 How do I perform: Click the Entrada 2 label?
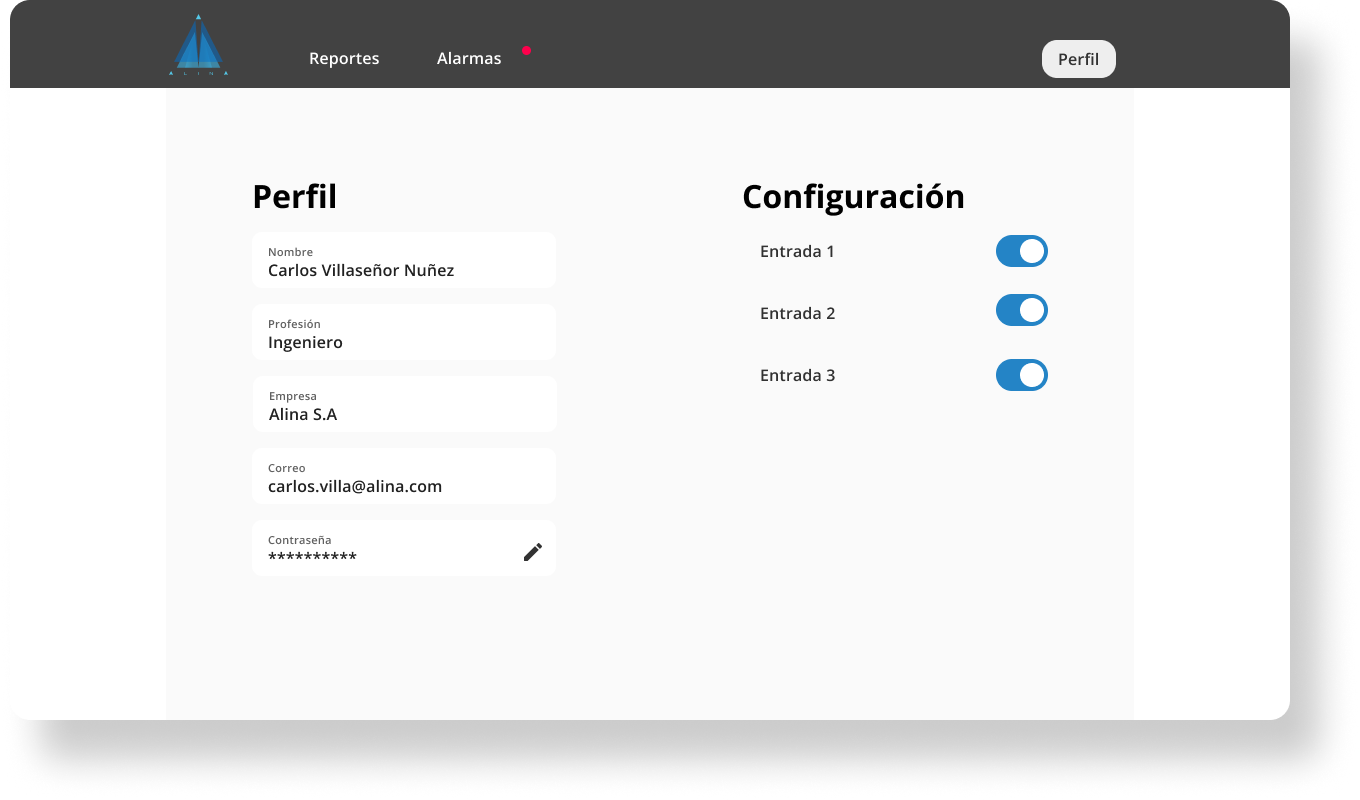(x=797, y=313)
